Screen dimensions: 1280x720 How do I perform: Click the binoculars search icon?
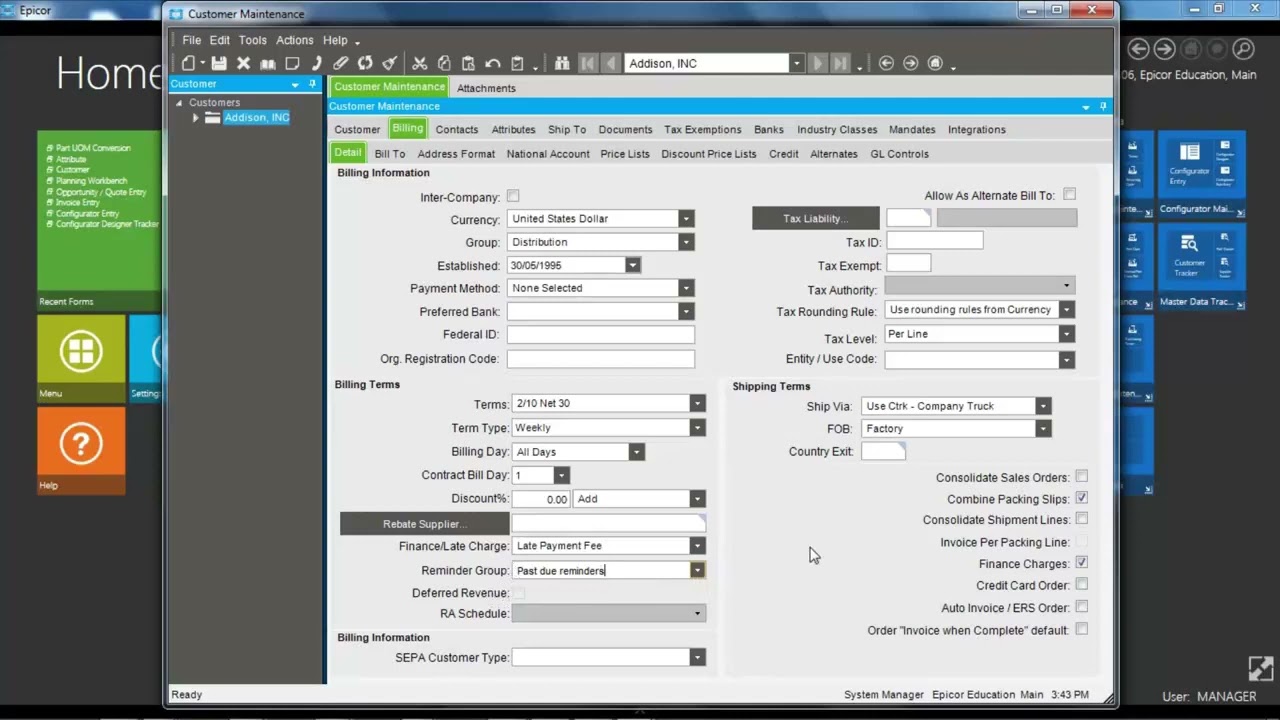(x=562, y=63)
